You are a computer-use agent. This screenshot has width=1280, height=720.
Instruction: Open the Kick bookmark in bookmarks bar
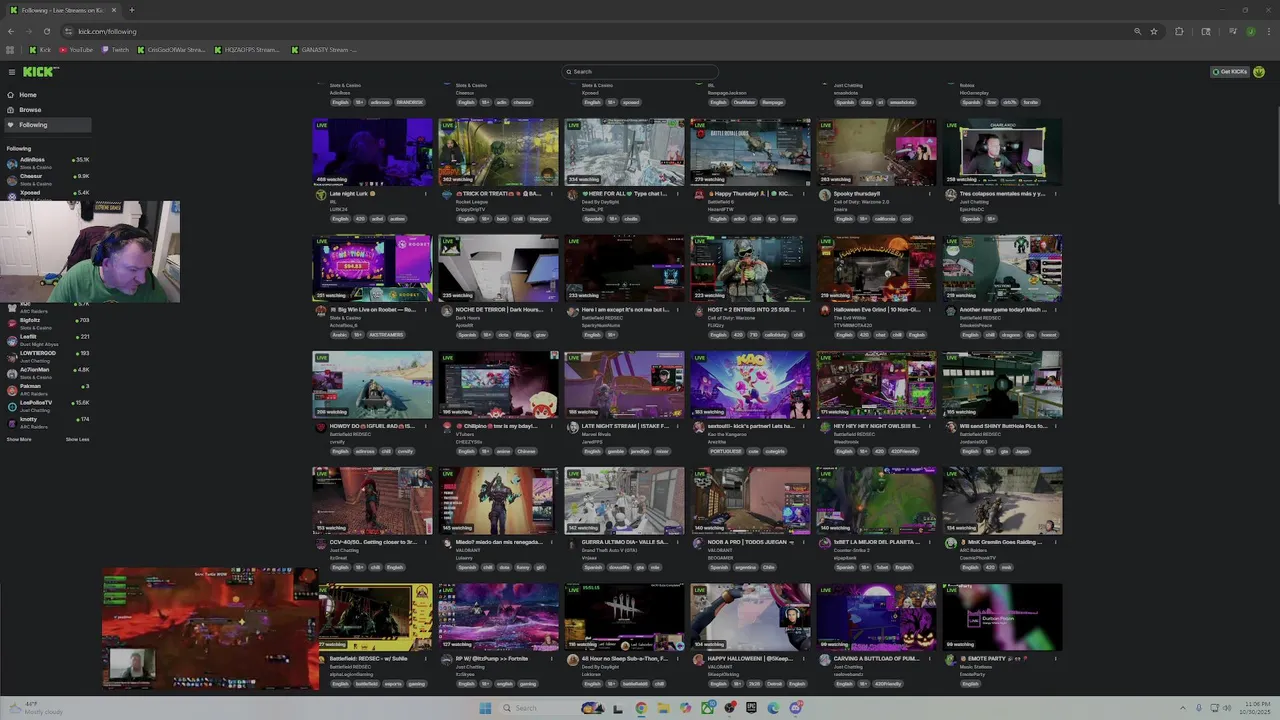(x=40, y=50)
